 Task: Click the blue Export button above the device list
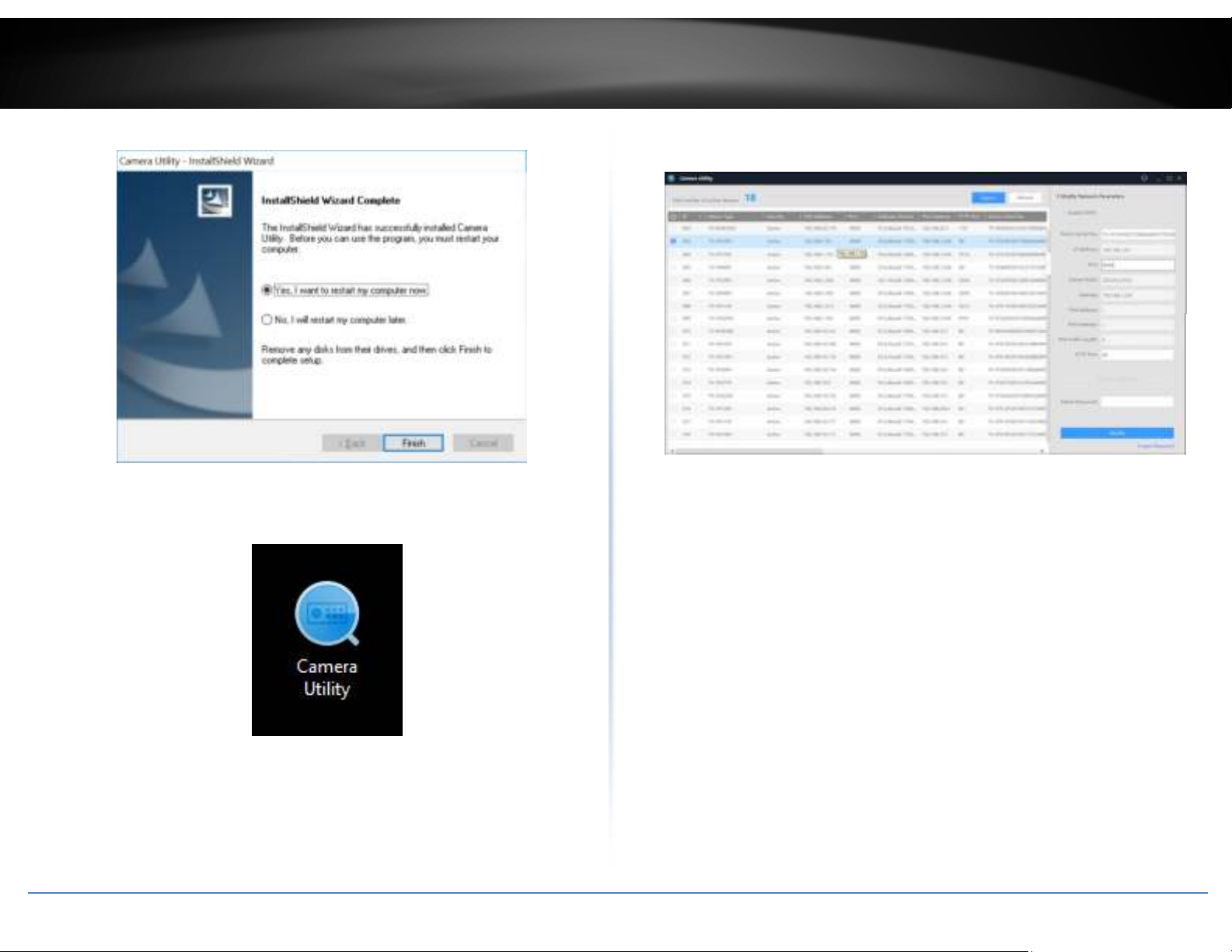[988, 197]
